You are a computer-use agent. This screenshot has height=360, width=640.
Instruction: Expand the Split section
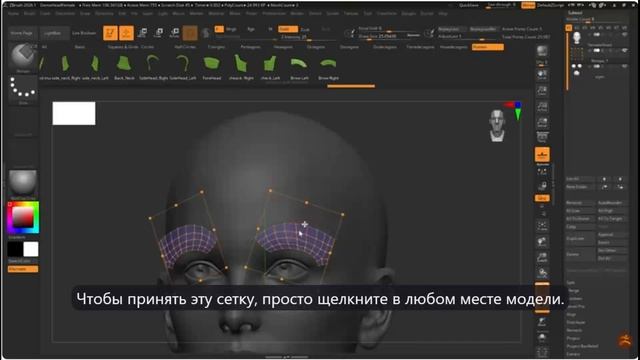tap(571, 282)
